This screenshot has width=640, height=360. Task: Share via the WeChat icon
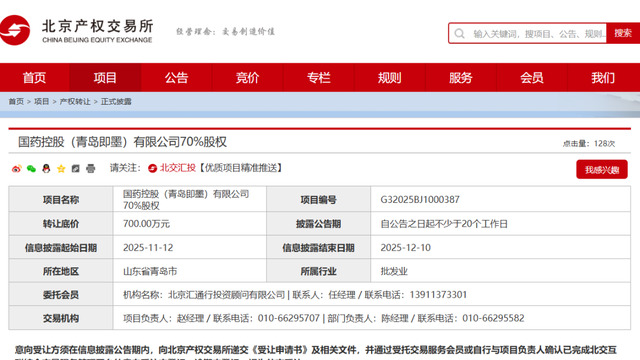click(x=31, y=169)
